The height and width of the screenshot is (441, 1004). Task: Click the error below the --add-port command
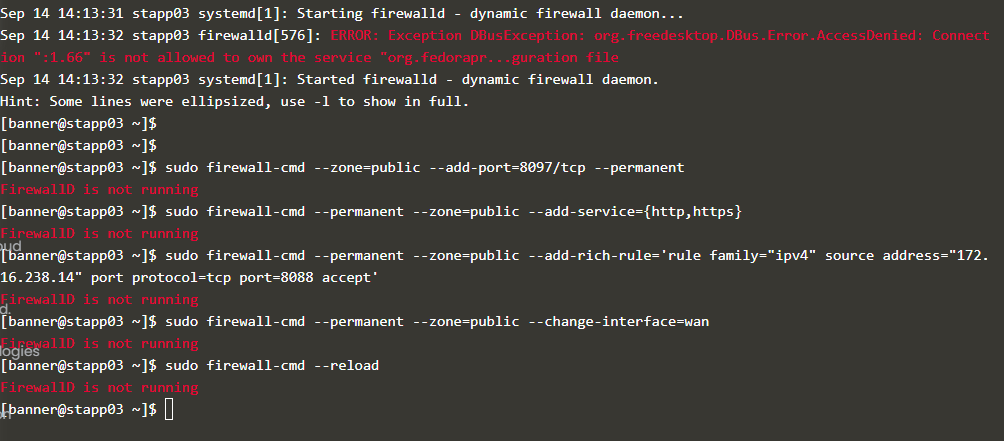coord(100,189)
